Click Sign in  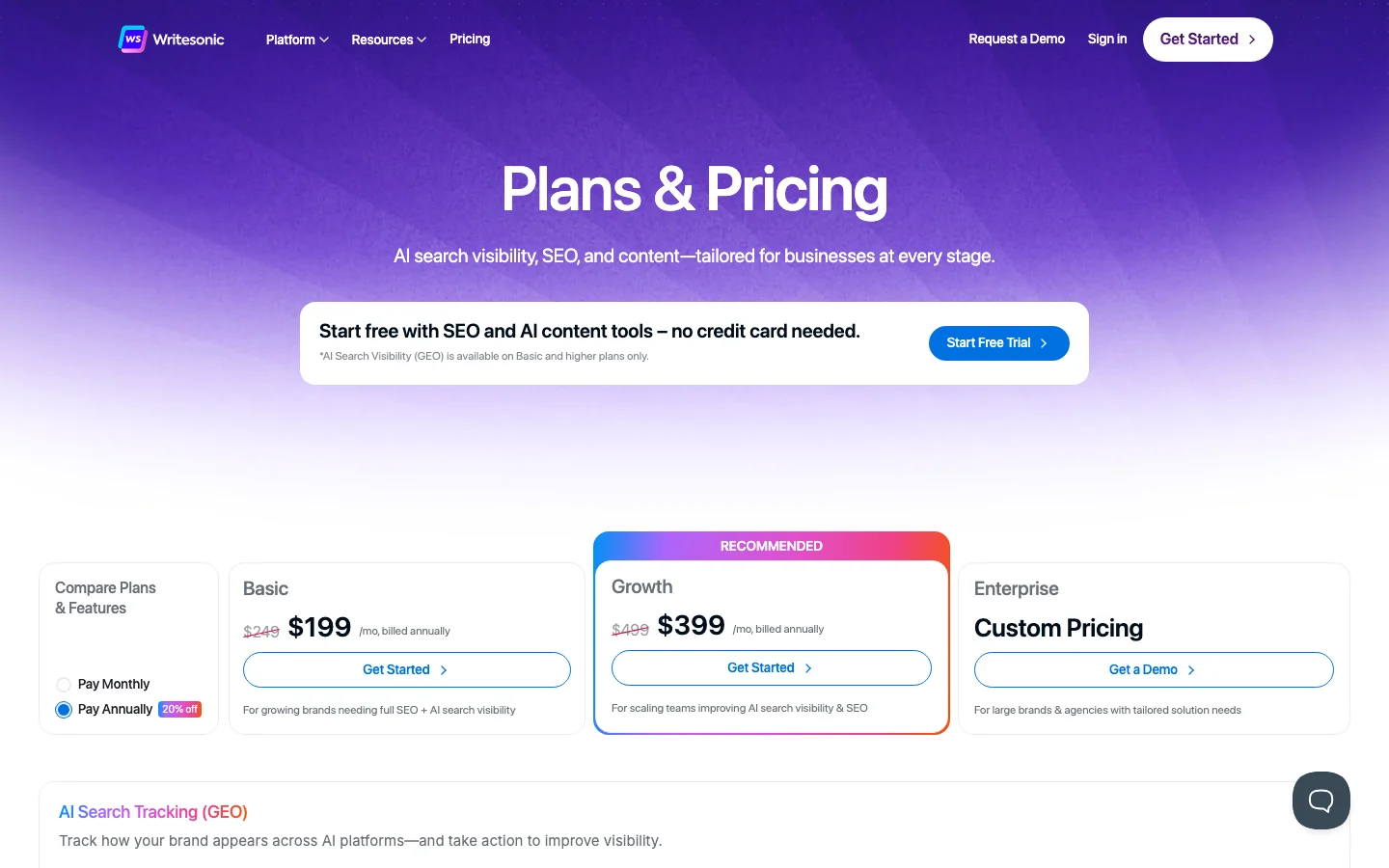[1106, 39]
